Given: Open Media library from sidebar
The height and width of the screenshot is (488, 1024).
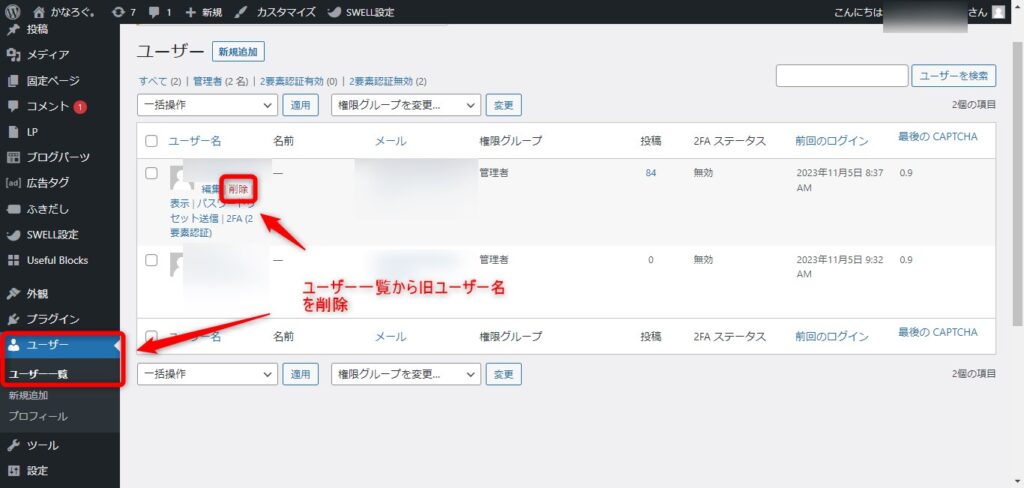Looking at the screenshot, I should coord(47,54).
